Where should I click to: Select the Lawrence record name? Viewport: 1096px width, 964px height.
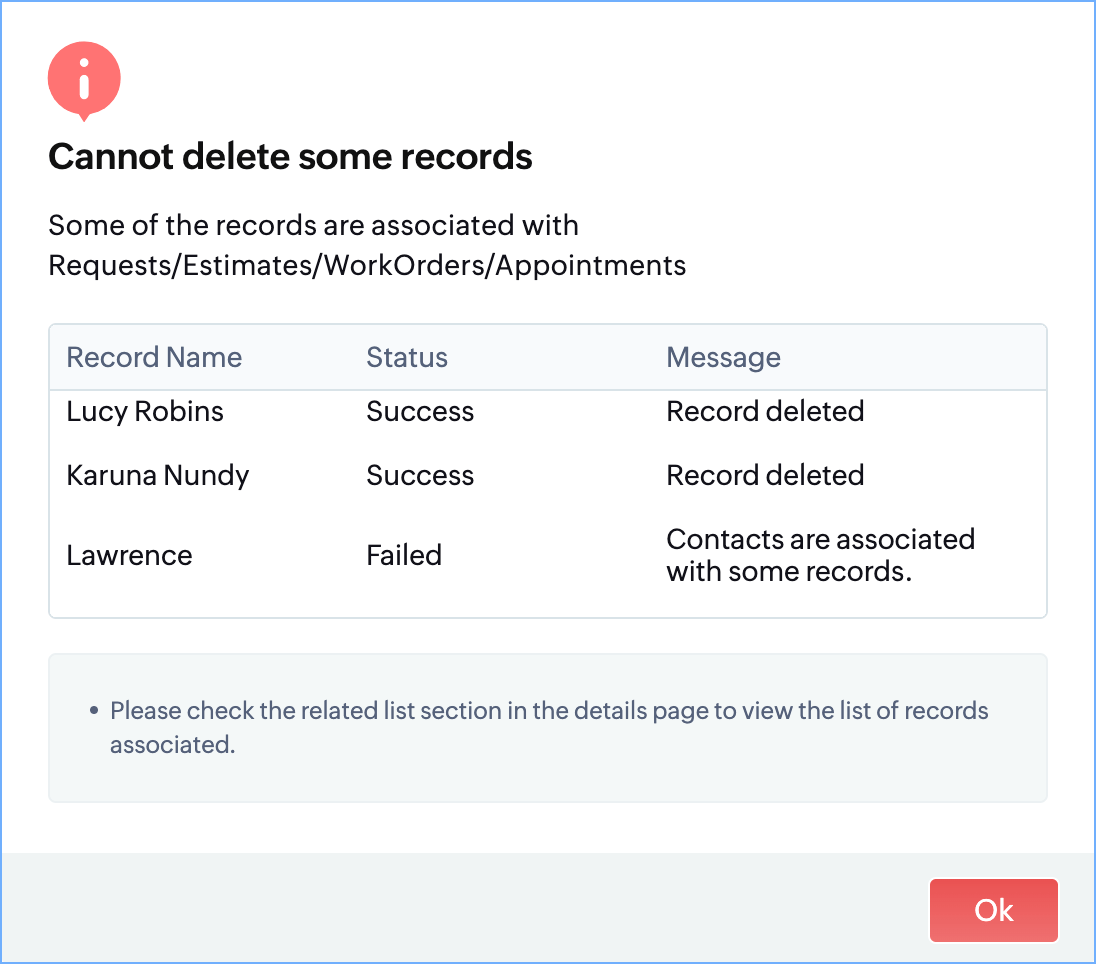click(129, 555)
